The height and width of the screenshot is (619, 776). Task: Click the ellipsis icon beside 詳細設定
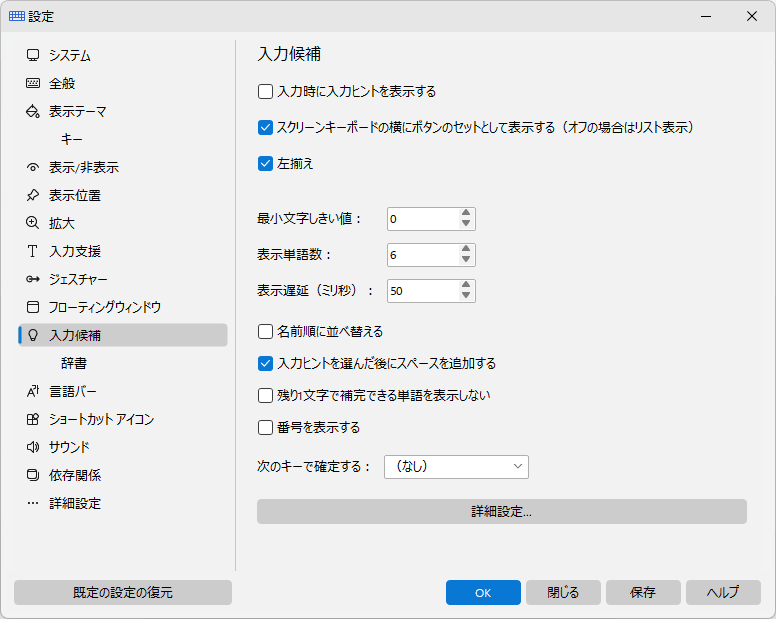[33, 503]
